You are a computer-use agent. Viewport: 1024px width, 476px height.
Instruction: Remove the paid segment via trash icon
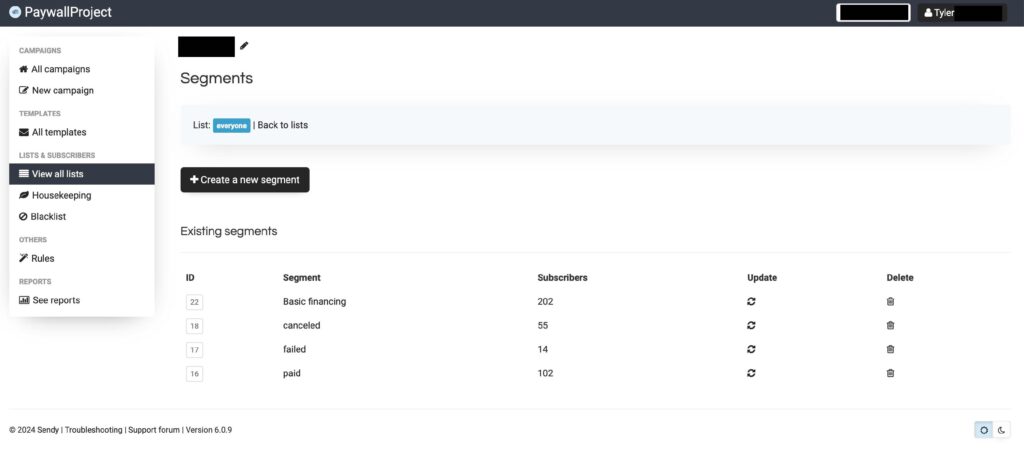point(890,373)
